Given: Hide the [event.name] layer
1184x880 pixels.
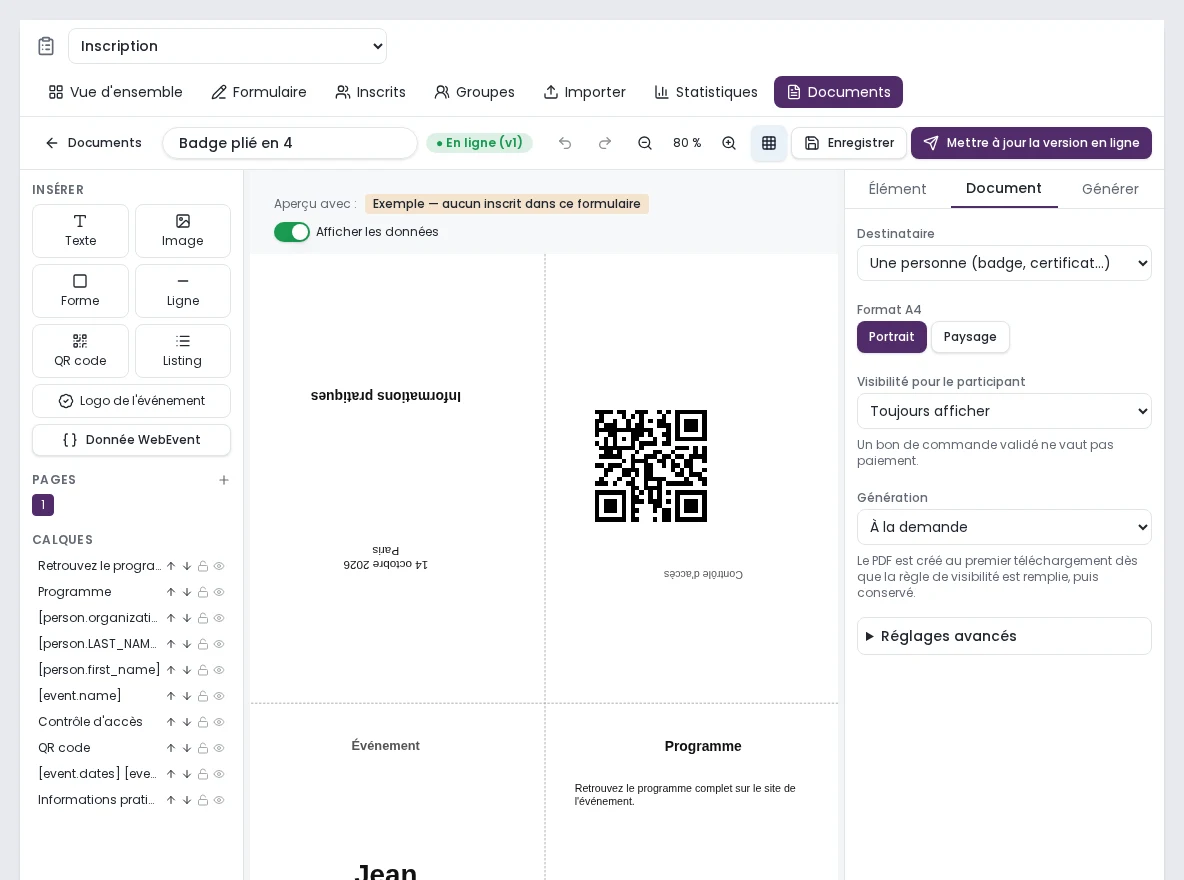Looking at the screenshot, I should (219, 696).
